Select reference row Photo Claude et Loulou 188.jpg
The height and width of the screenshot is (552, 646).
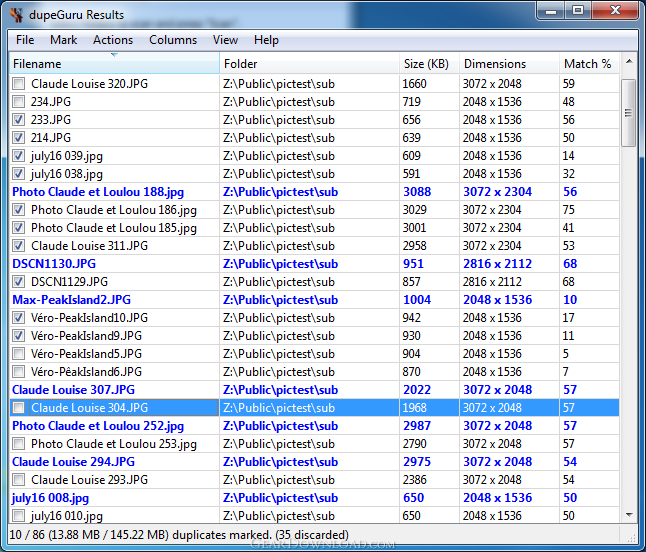[x=314, y=192]
